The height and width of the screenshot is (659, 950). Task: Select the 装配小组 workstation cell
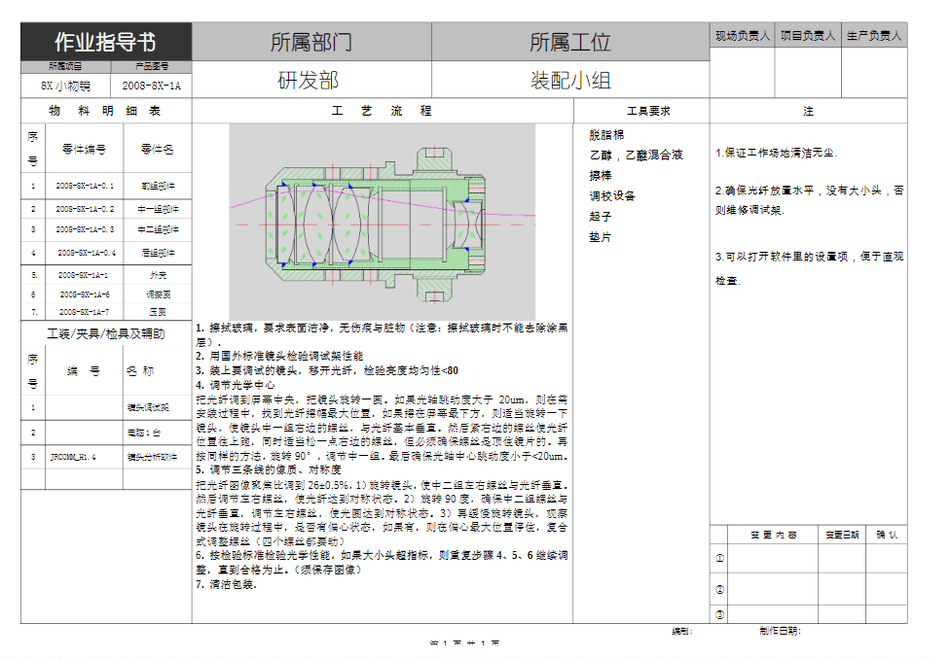(x=570, y=81)
